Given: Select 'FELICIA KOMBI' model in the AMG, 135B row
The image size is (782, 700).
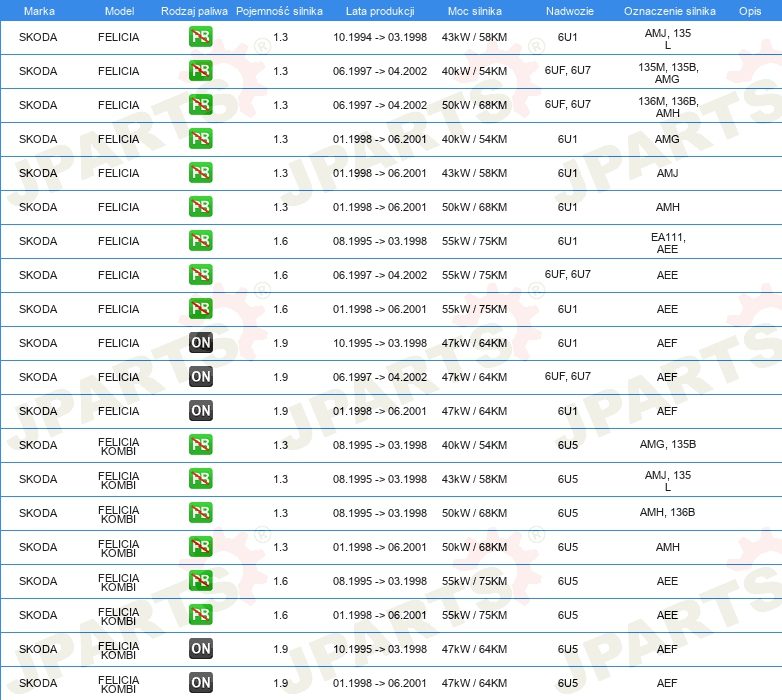Looking at the screenshot, I should [x=118, y=446].
